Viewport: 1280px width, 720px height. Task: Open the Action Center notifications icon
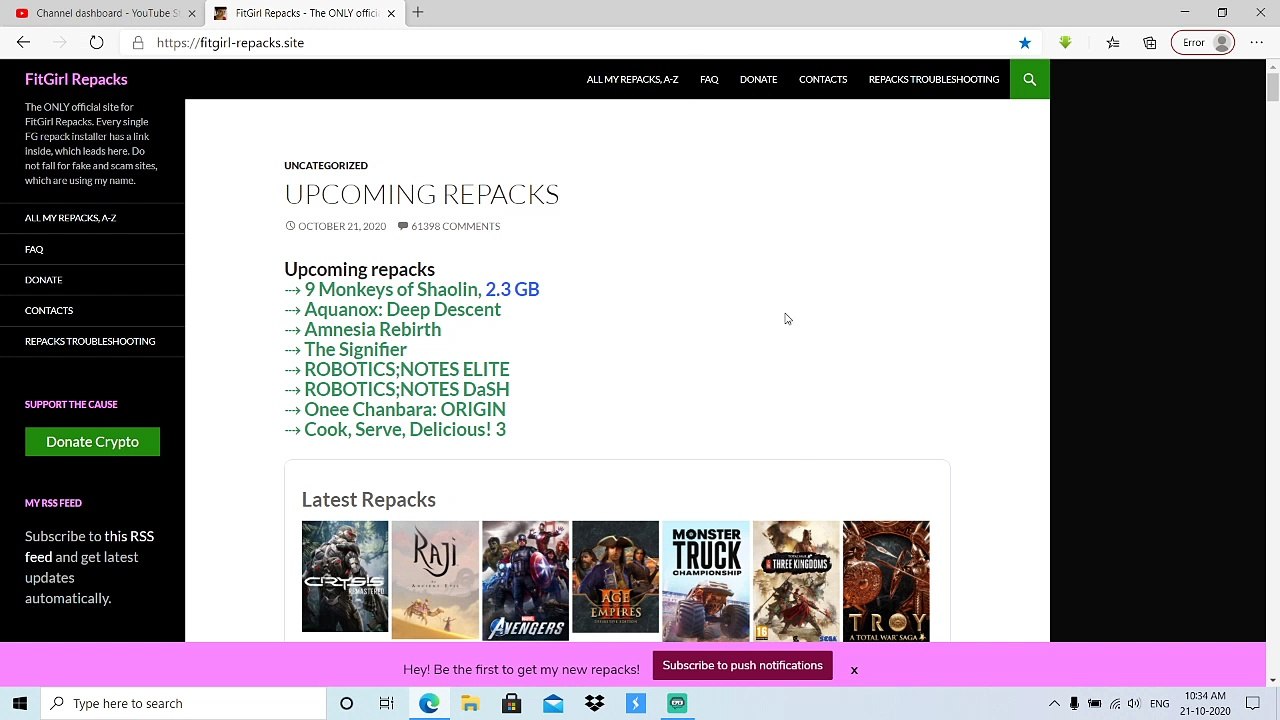click(1252, 703)
